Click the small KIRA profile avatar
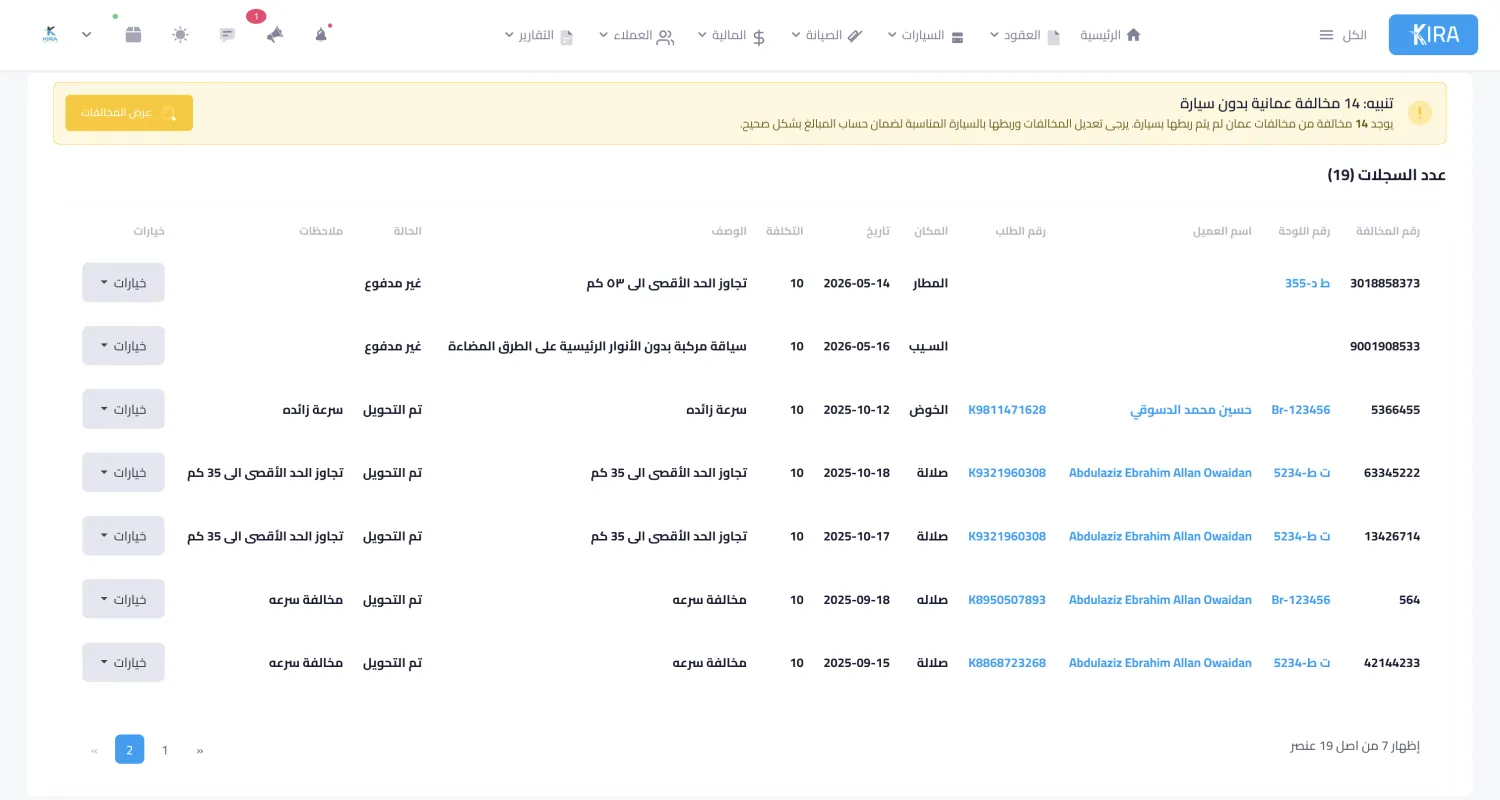 [51, 34]
